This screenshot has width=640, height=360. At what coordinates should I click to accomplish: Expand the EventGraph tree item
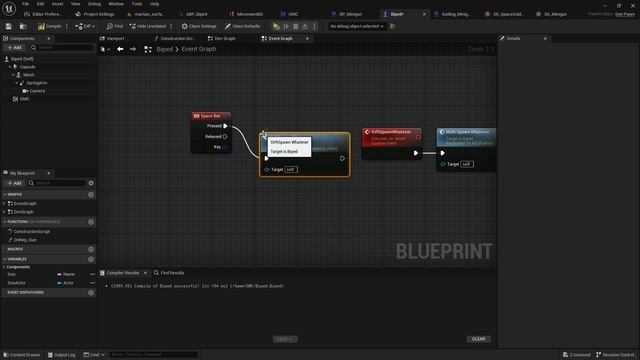[4, 203]
